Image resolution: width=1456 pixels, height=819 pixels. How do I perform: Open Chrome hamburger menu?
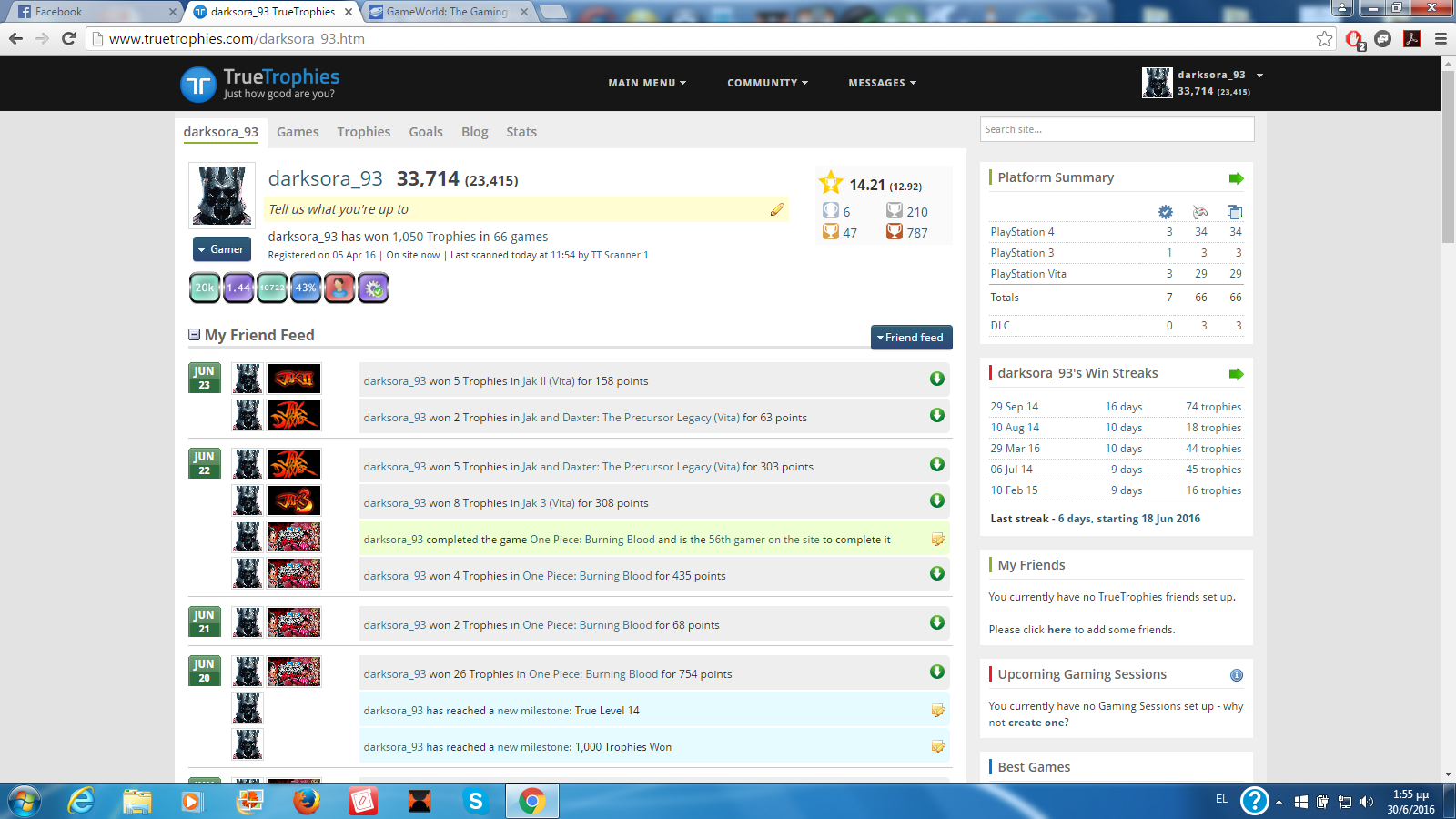[1441, 38]
